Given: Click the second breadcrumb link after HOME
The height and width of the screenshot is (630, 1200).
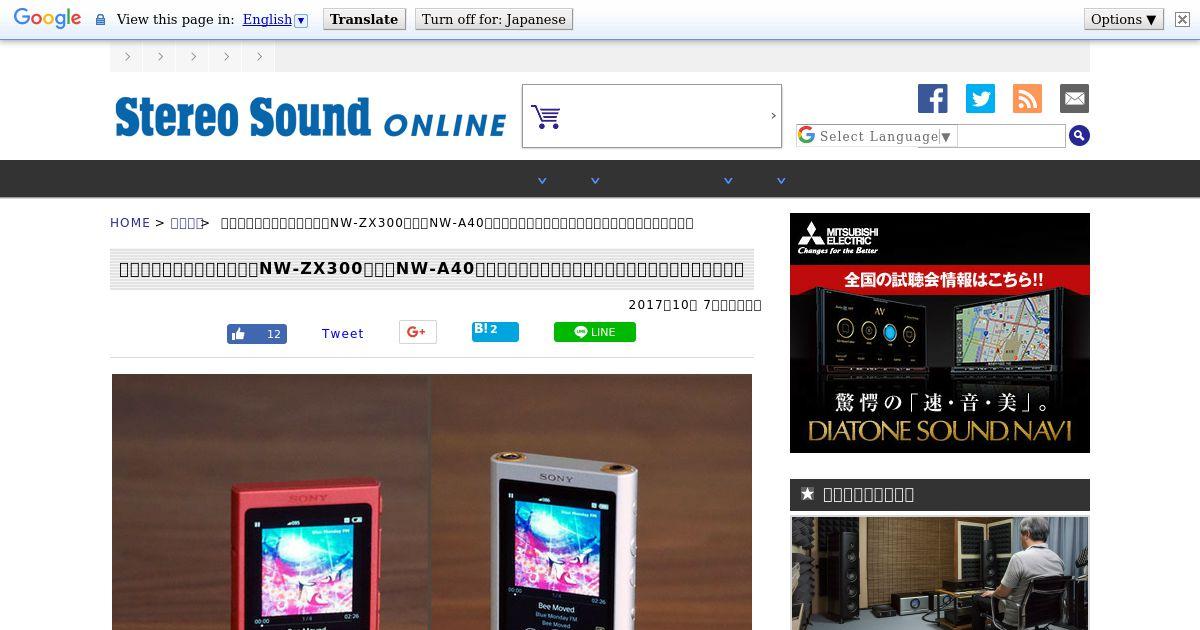Looking at the screenshot, I should tap(186, 223).
